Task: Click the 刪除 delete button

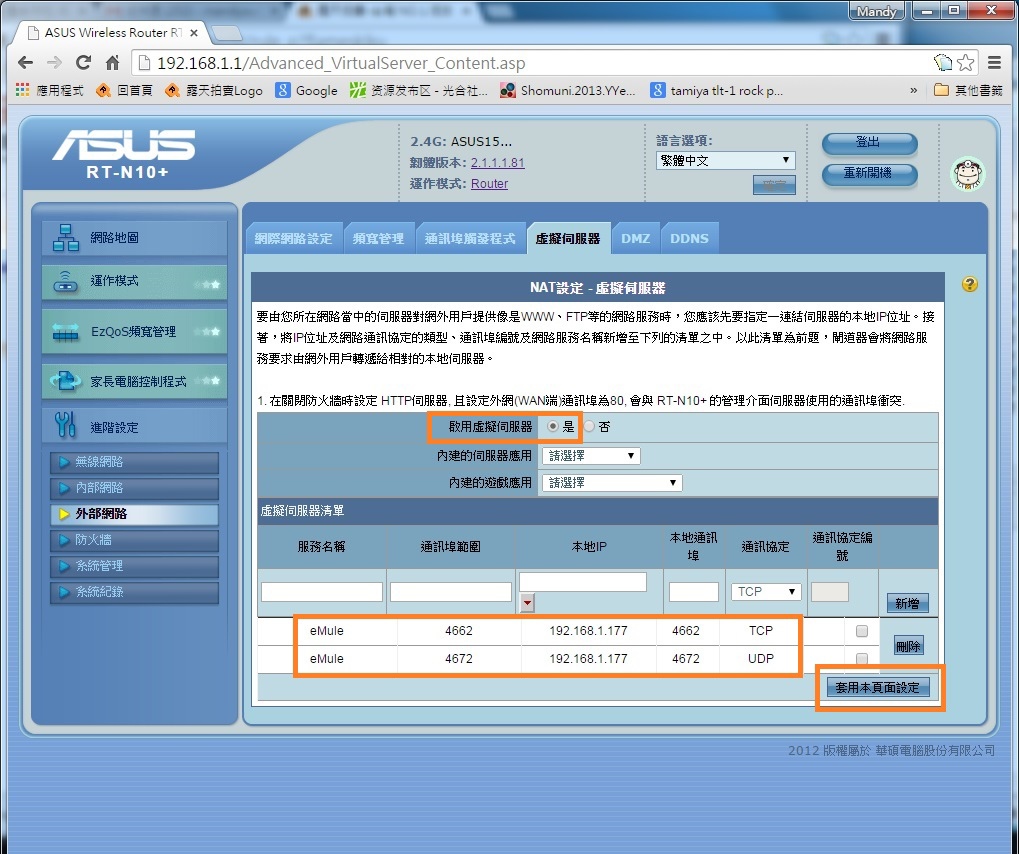Action: [x=908, y=646]
